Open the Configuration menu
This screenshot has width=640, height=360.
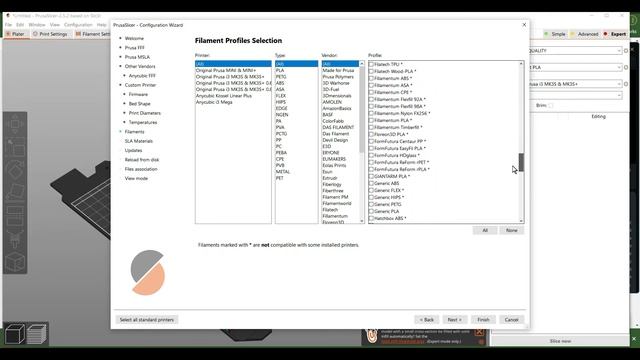(x=78, y=25)
